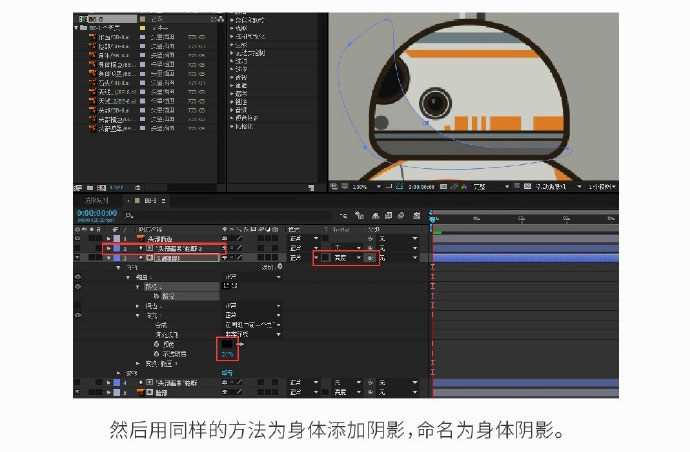
Task: Toggle the hide shy layers icon
Action: tap(375, 216)
